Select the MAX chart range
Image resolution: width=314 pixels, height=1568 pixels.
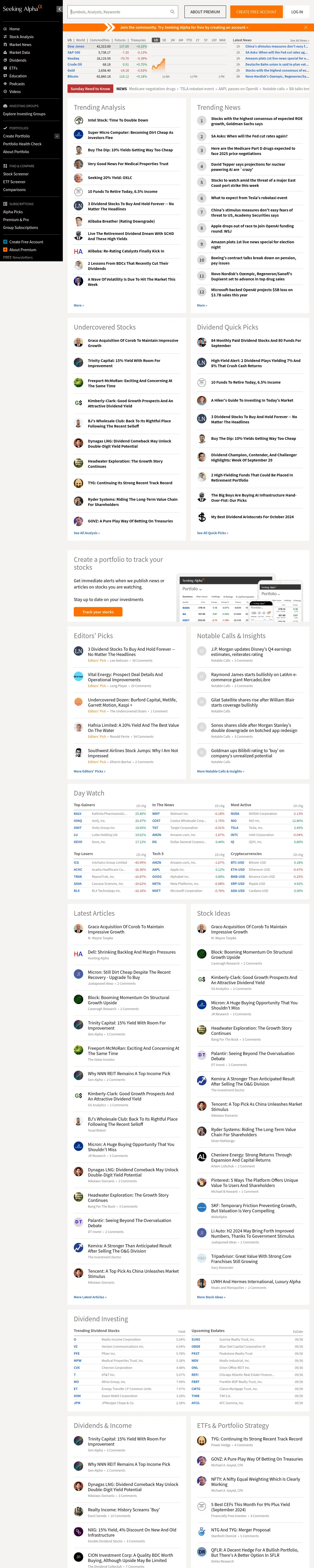(222, 40)
